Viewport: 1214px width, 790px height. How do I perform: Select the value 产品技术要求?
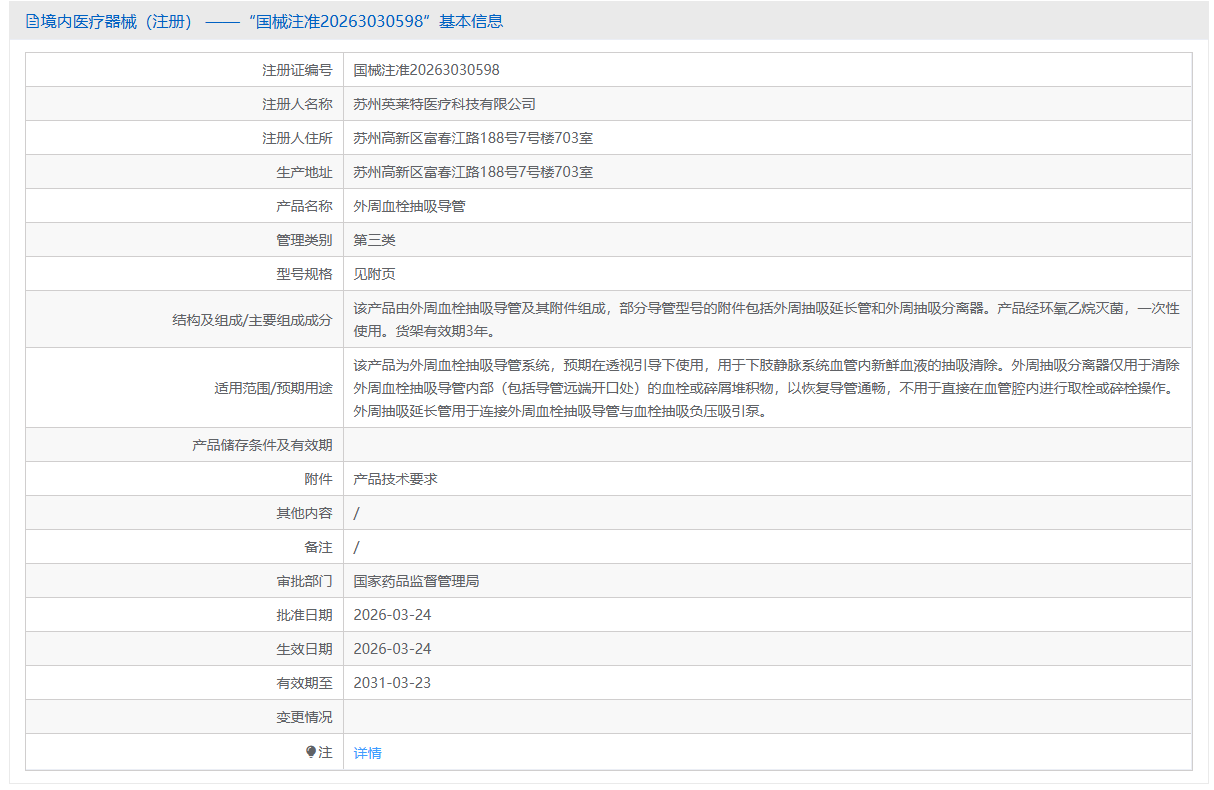396,479
